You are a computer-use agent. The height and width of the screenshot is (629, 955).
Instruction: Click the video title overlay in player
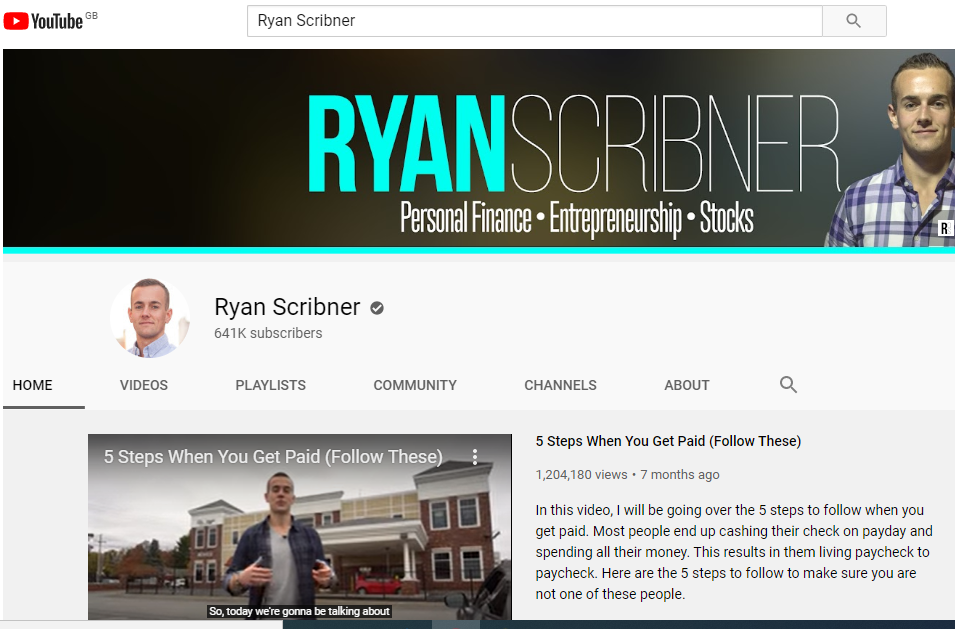pyautogui.click(x=273, y=457)
